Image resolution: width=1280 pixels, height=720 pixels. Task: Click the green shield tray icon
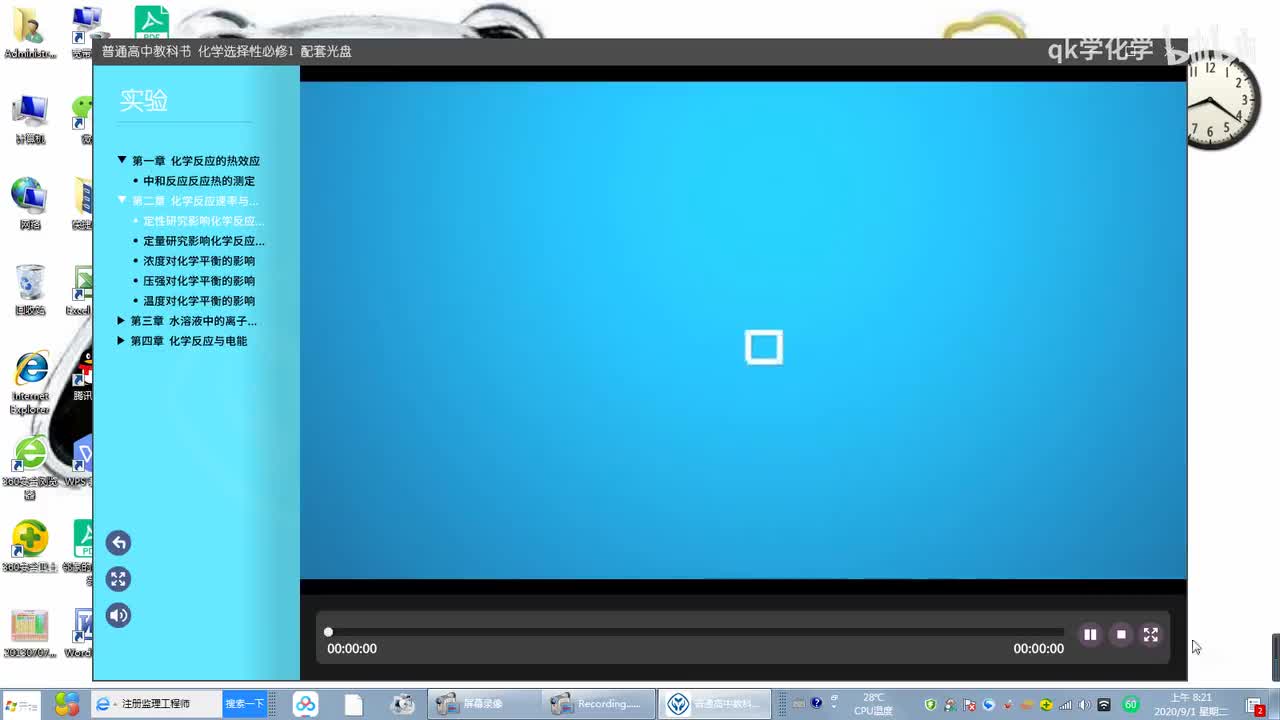coord(930,704)
